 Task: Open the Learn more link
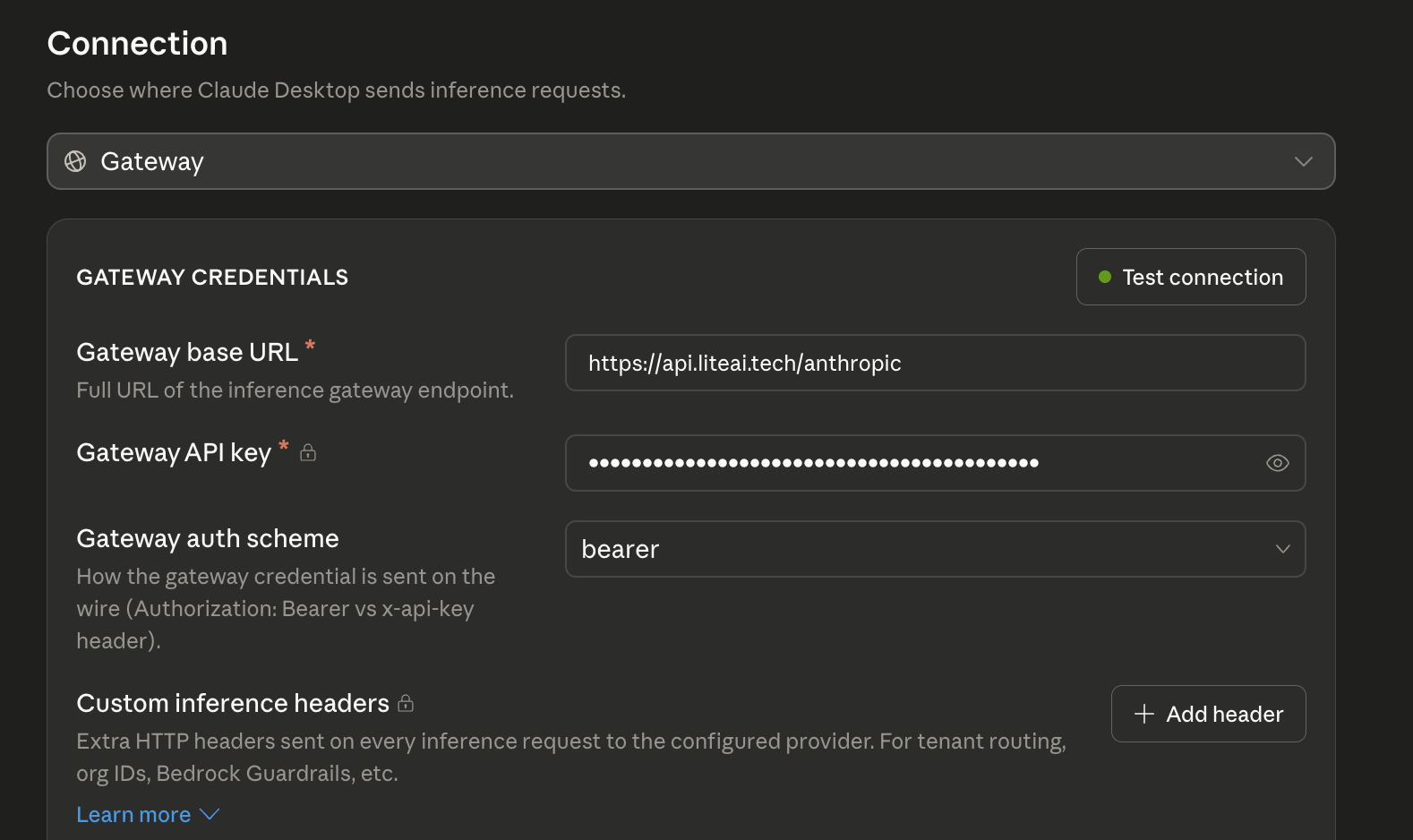(x=133, y=814)
